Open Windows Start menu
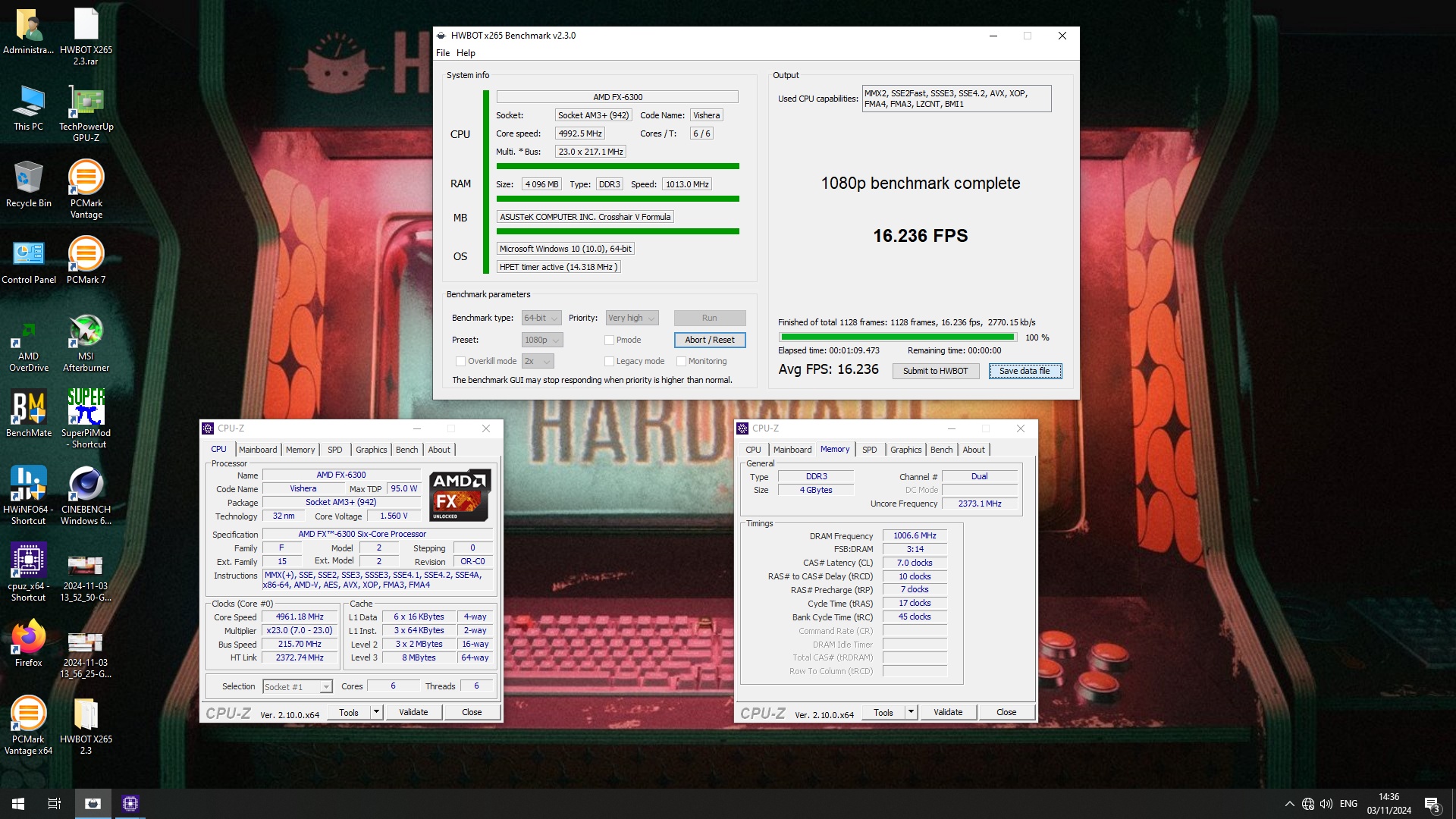The width and height of the screenshot is (1456, 819). pyautogui.click(x=18, y=804)
